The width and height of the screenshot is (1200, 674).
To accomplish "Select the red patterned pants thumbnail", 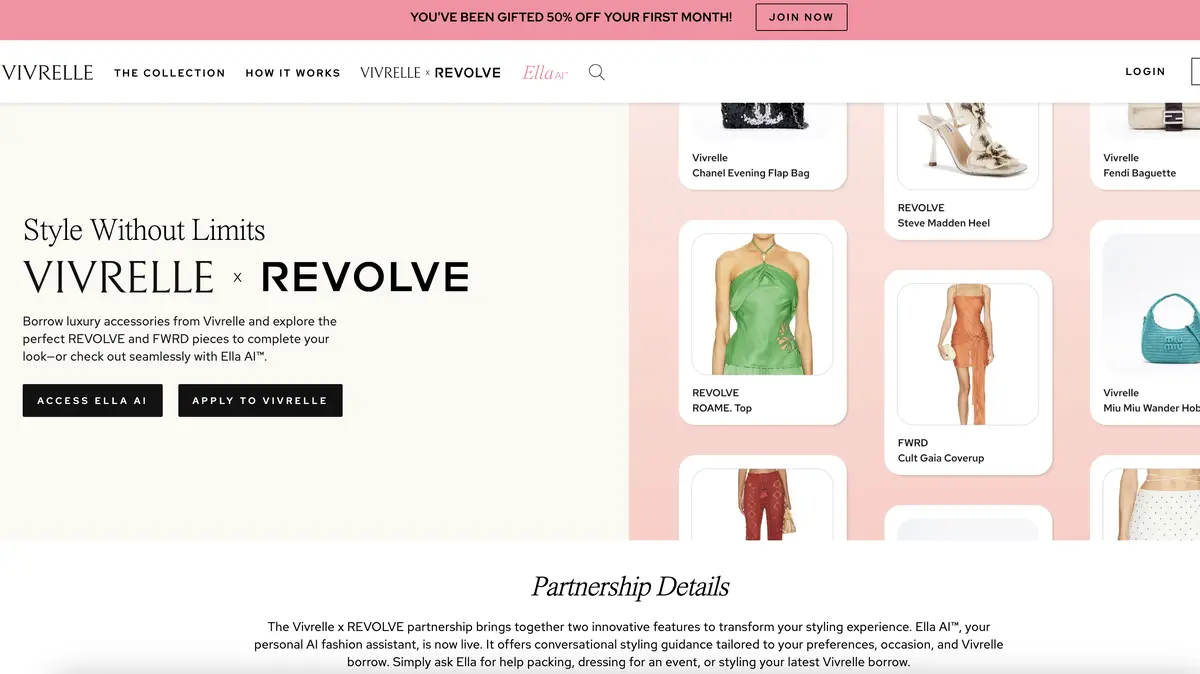I will click(762, 505).
